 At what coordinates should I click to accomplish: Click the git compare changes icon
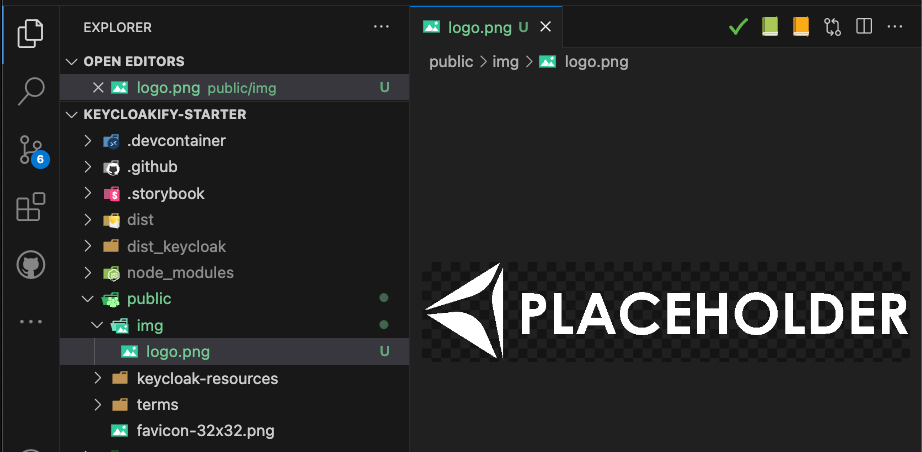click(x=832, y=27)
